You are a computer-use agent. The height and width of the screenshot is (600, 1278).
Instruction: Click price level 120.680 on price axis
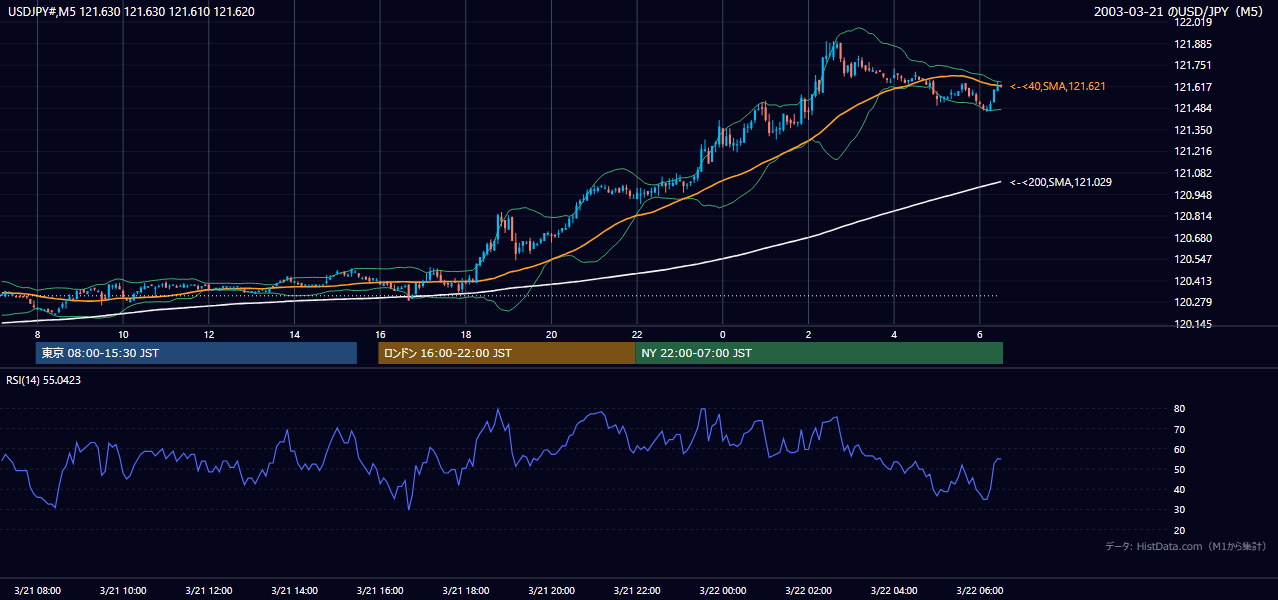pos(1194,238)
